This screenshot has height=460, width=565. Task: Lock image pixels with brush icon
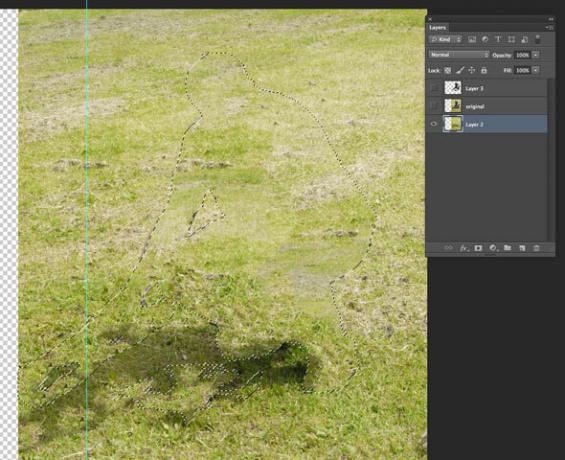(x=460, y=71)
